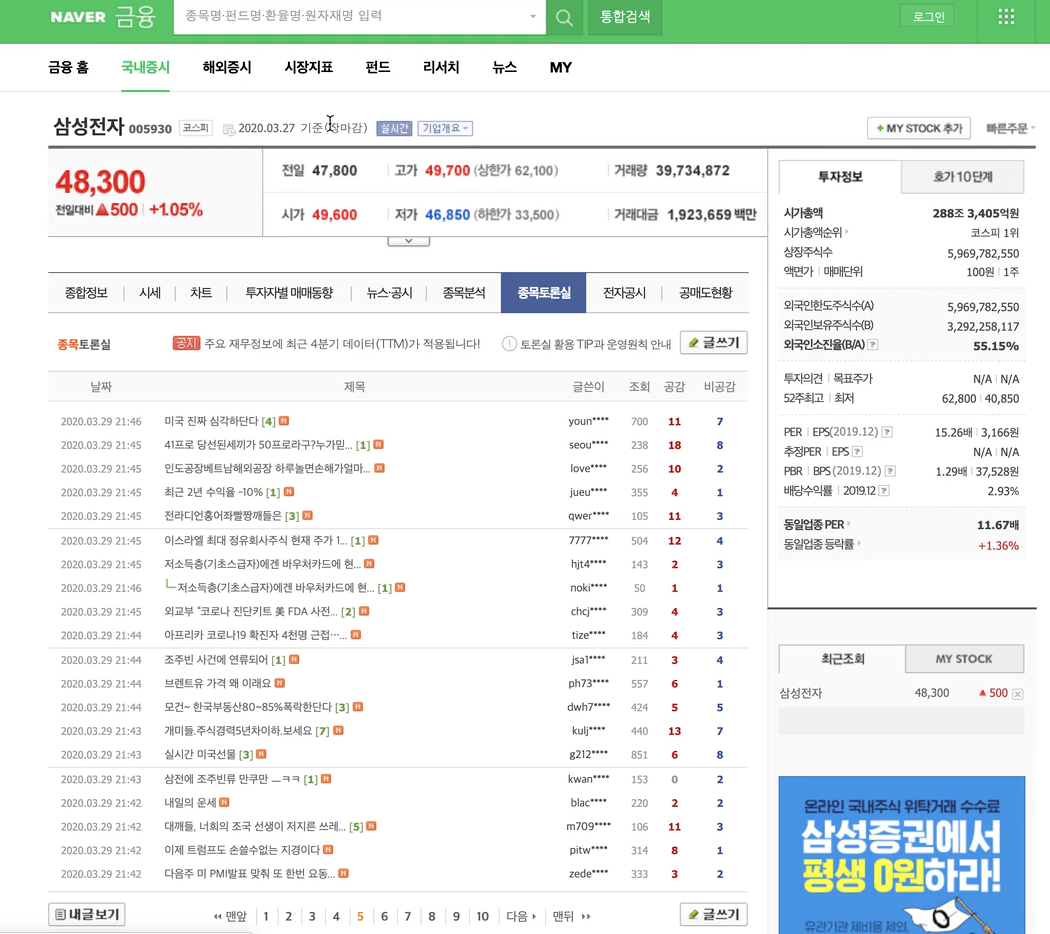Open the 해외증시 menu
This screenshot has width=1050, height=934.
click(x=227, y=67)
